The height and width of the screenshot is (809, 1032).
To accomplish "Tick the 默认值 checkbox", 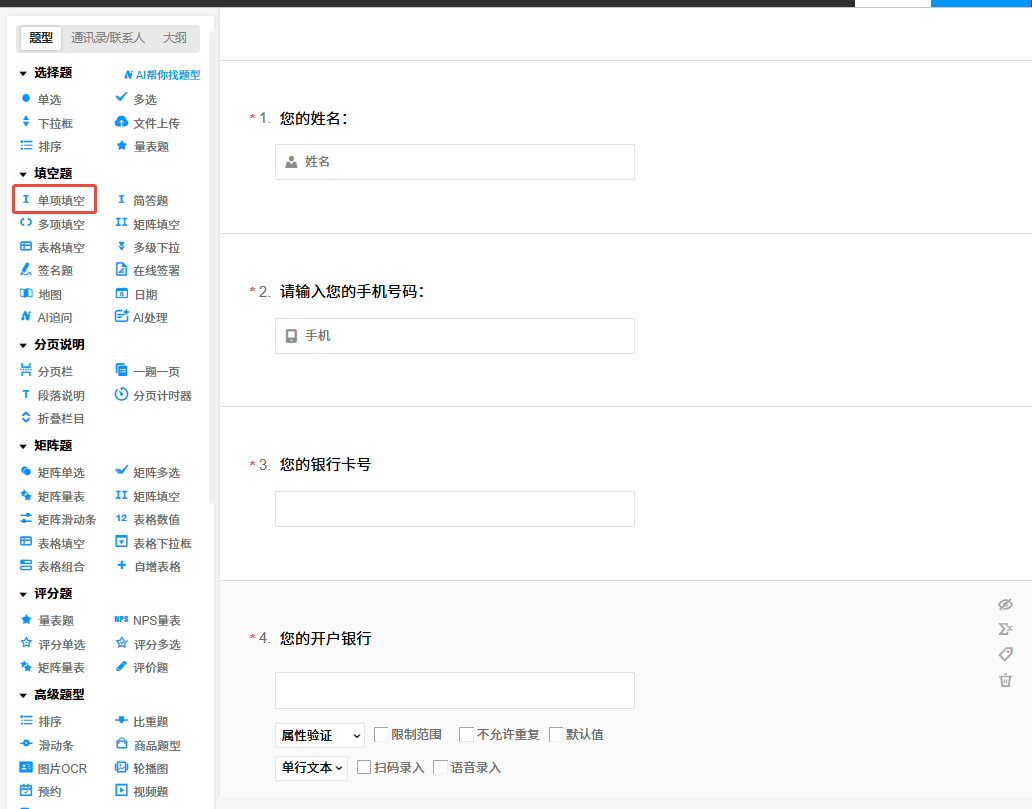I will pyautogui.click(x=556, y=735).
